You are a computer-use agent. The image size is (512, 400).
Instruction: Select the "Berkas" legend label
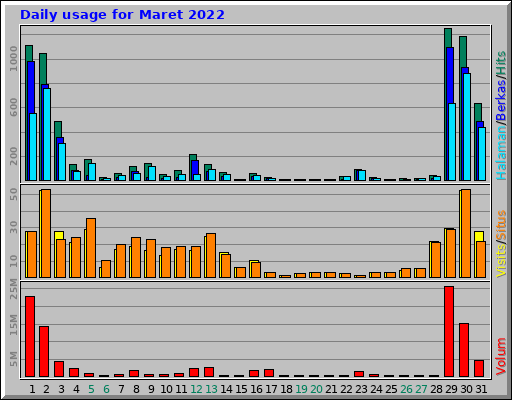501,100
